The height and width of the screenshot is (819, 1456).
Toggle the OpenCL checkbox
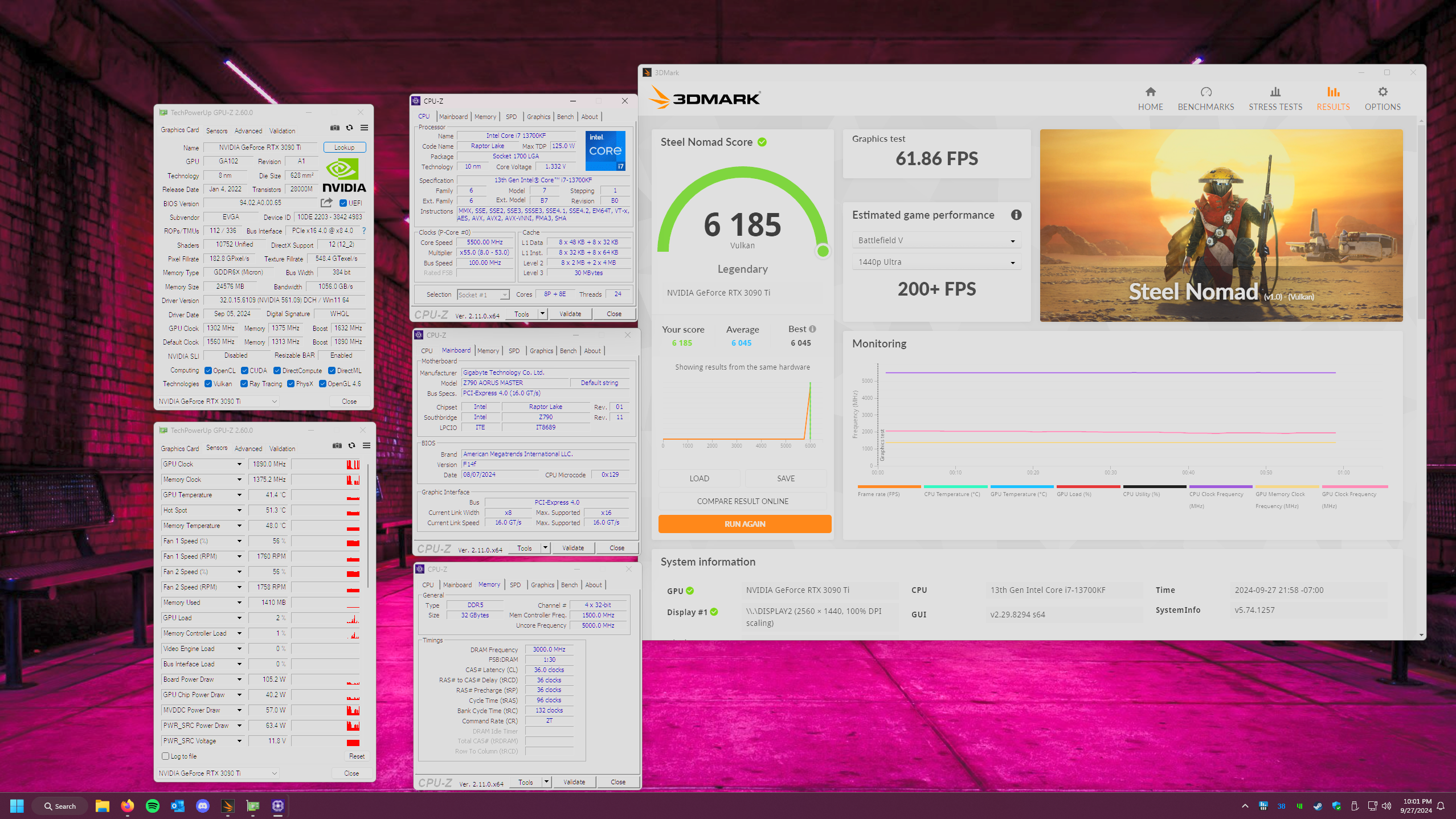[208, 370]
